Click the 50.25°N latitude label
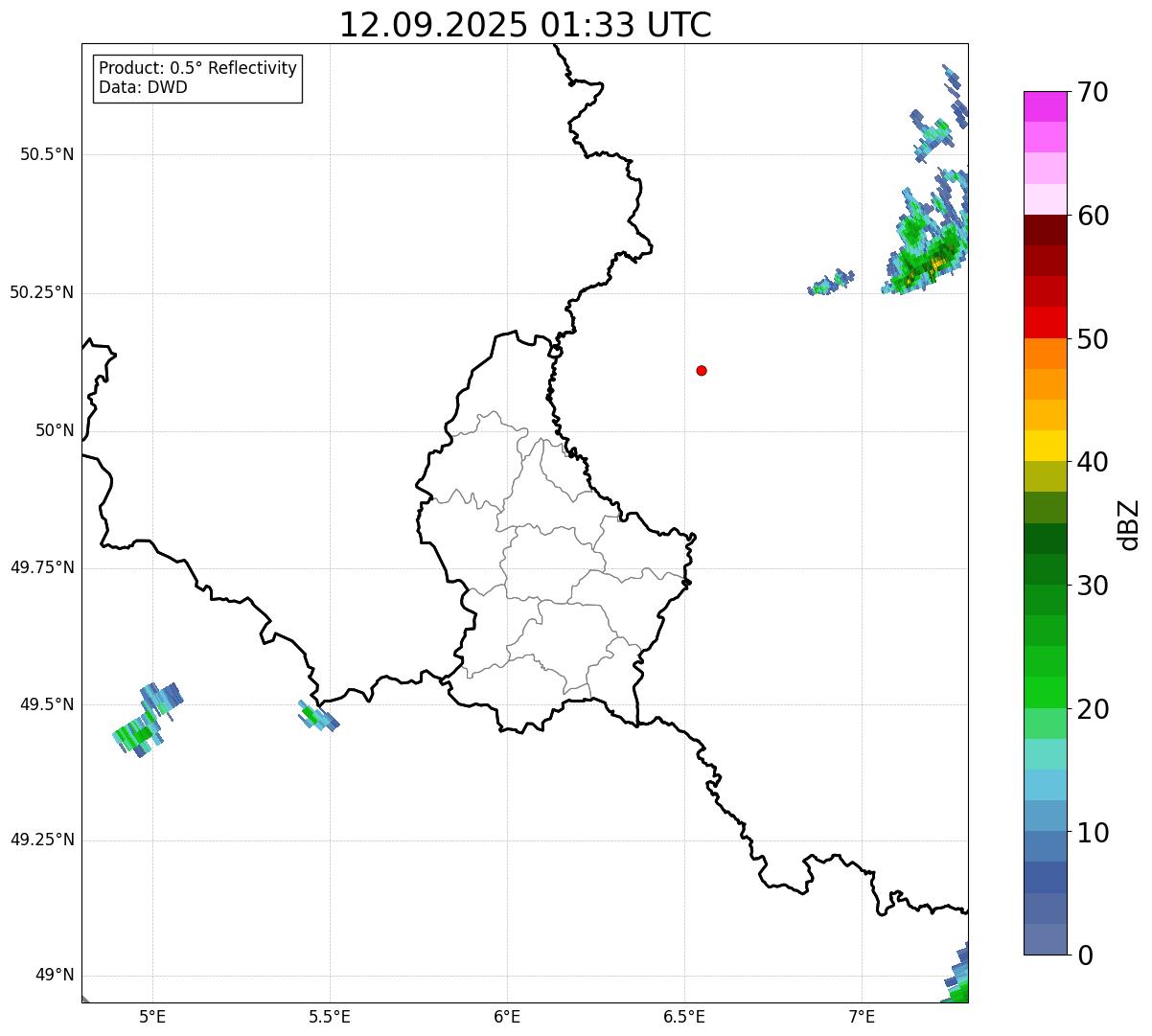 (x=42, y=292)
